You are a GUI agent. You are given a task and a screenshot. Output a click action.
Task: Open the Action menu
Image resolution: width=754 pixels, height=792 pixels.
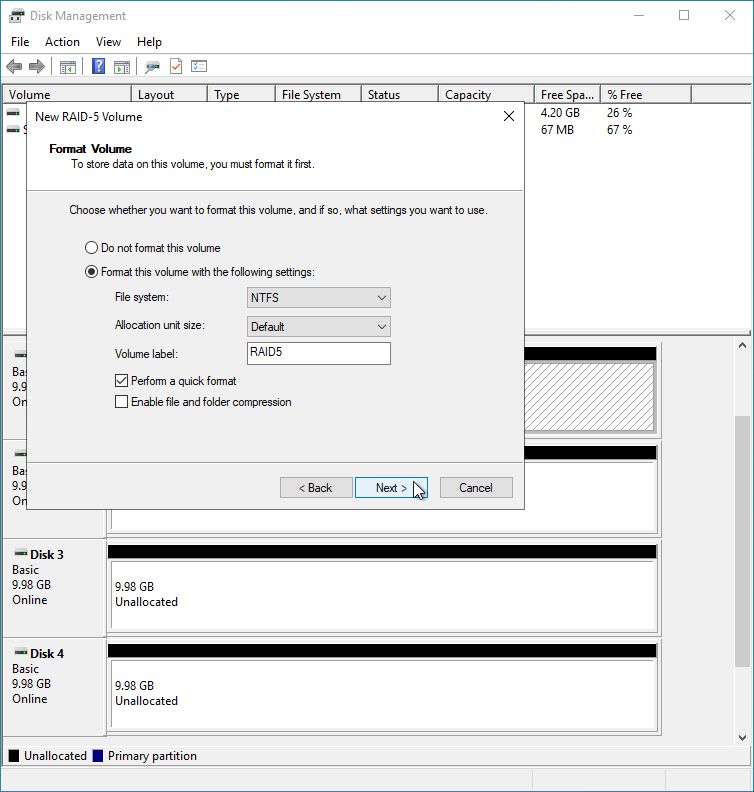click(62, 42)
